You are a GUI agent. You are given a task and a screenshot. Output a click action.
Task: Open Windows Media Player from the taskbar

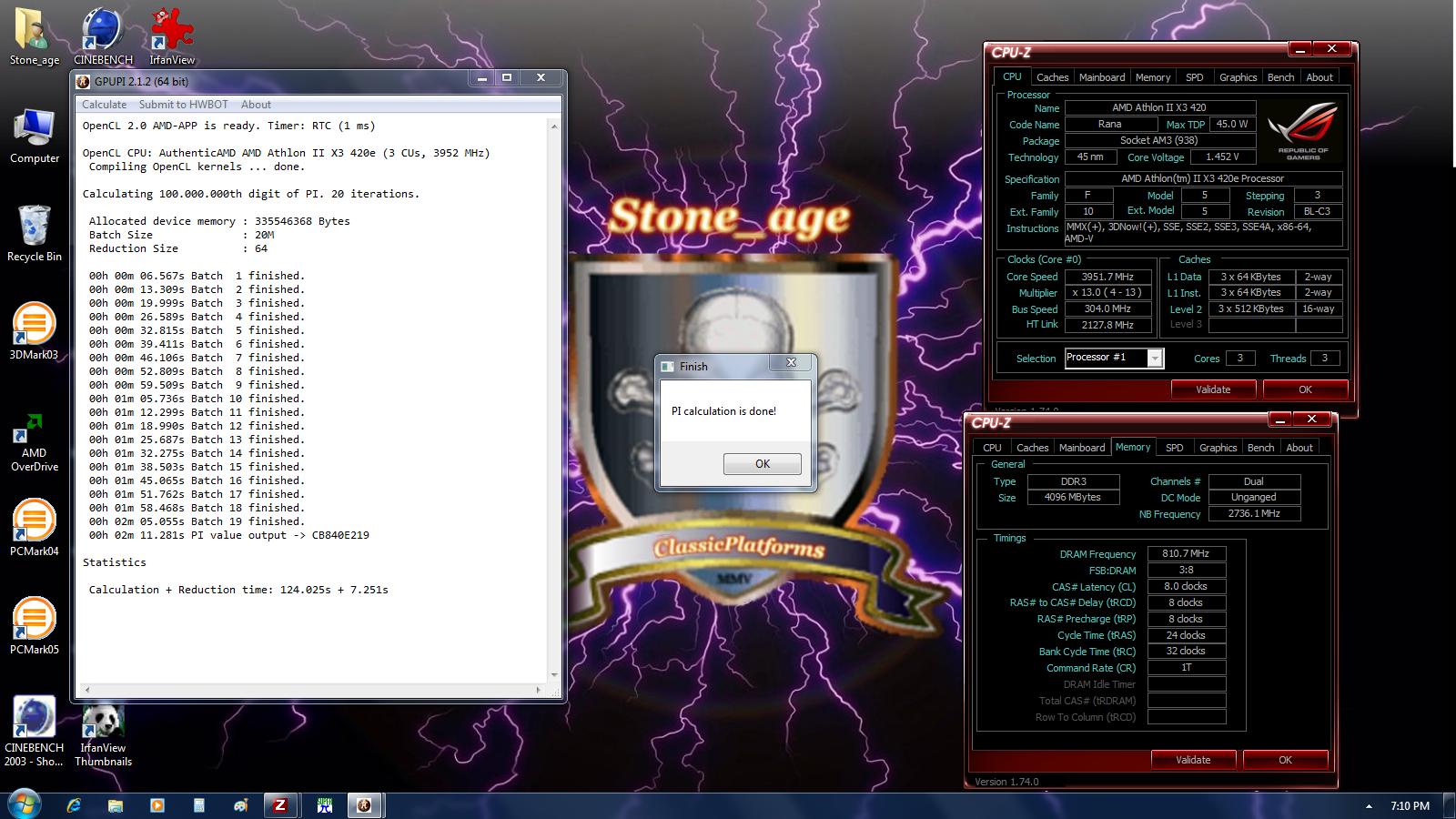[157, 805]
